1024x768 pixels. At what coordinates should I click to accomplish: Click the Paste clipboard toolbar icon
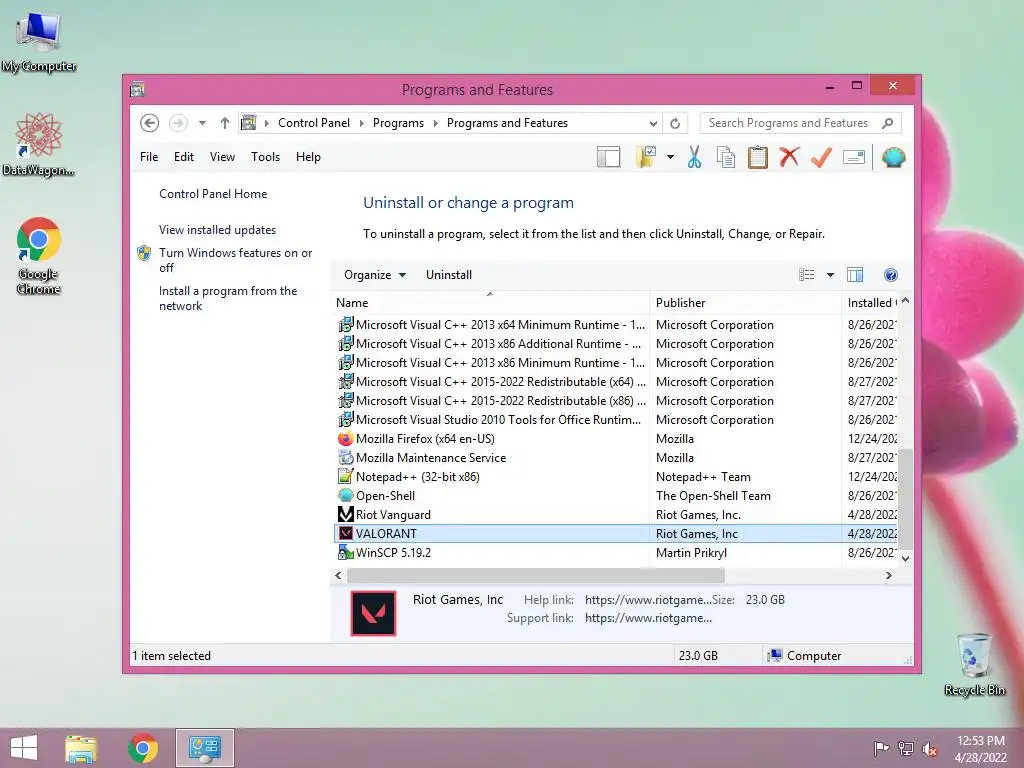tap(758, 157)
